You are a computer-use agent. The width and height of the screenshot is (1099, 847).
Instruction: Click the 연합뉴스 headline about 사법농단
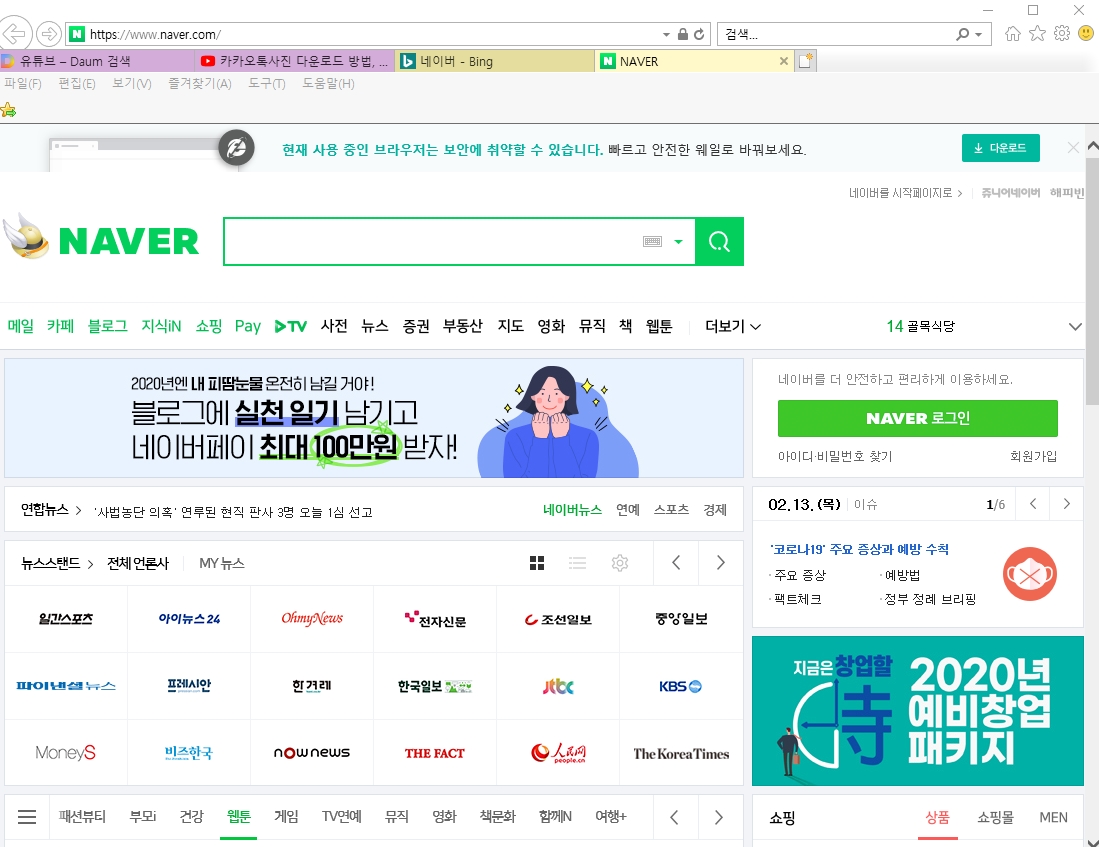[x=233, y=512]
